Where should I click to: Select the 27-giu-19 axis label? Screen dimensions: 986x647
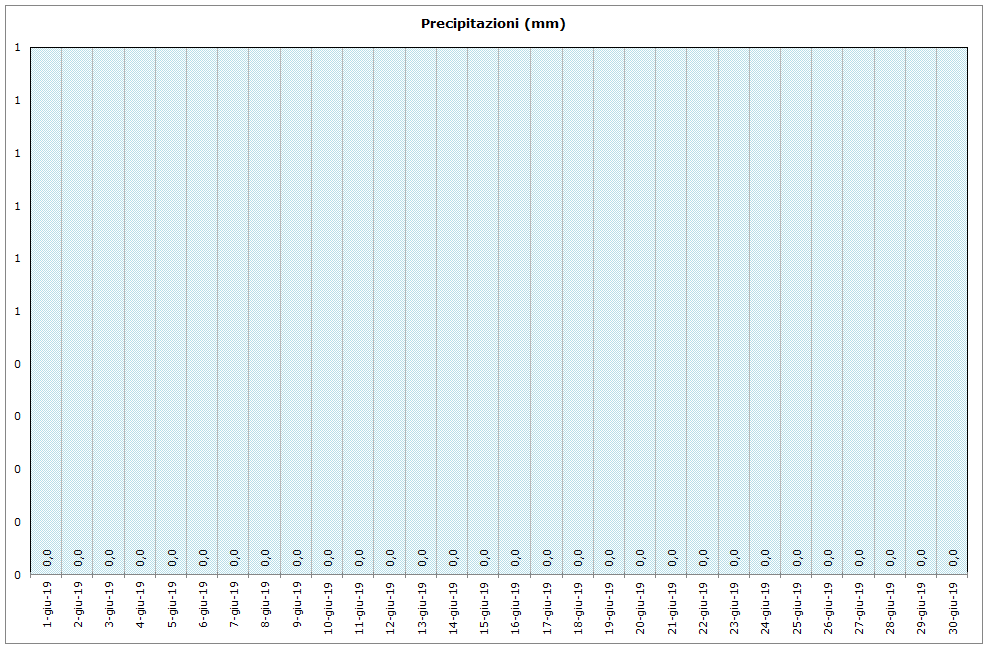[859, 607]
